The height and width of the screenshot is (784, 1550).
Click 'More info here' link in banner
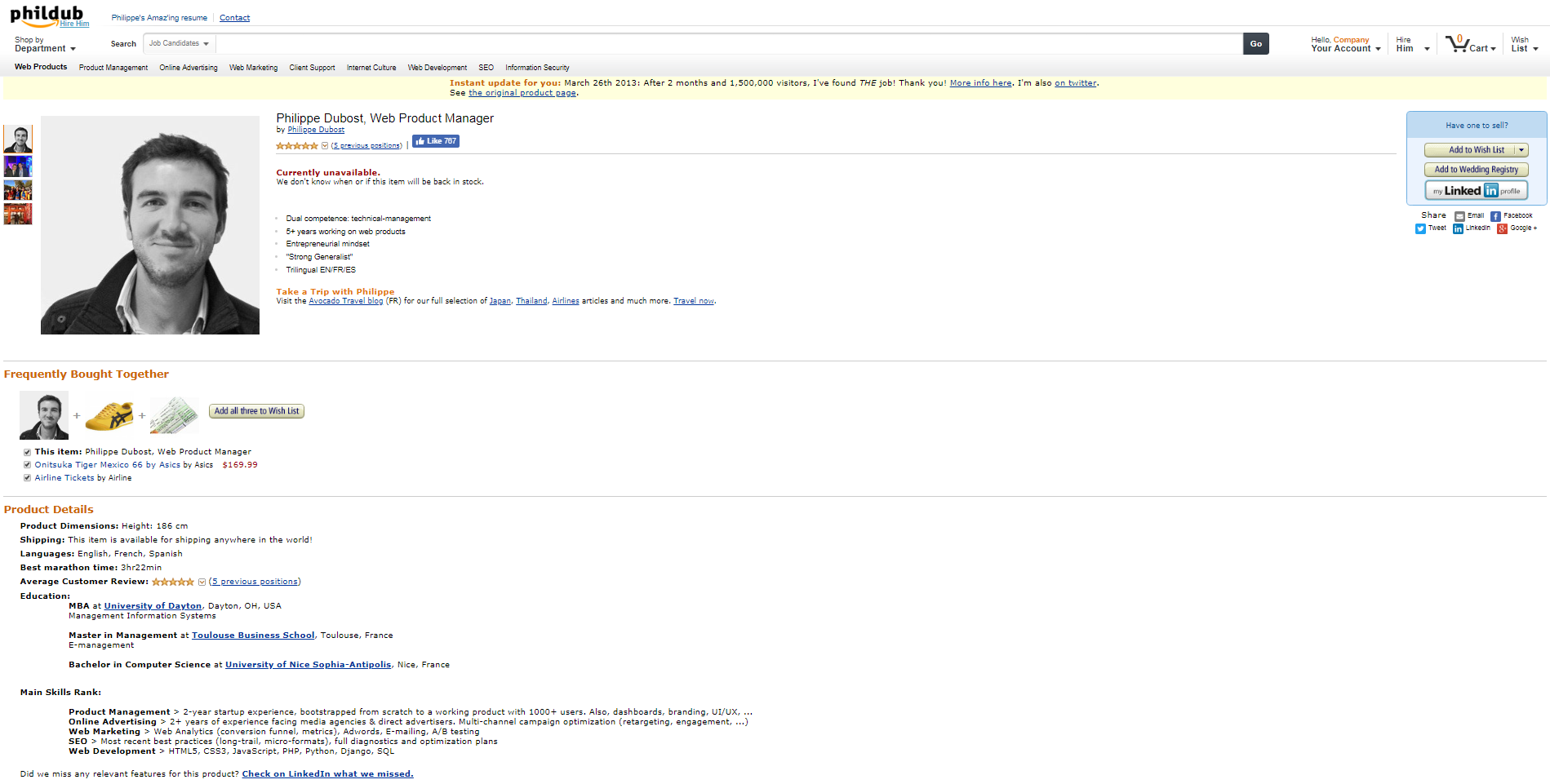980,83
